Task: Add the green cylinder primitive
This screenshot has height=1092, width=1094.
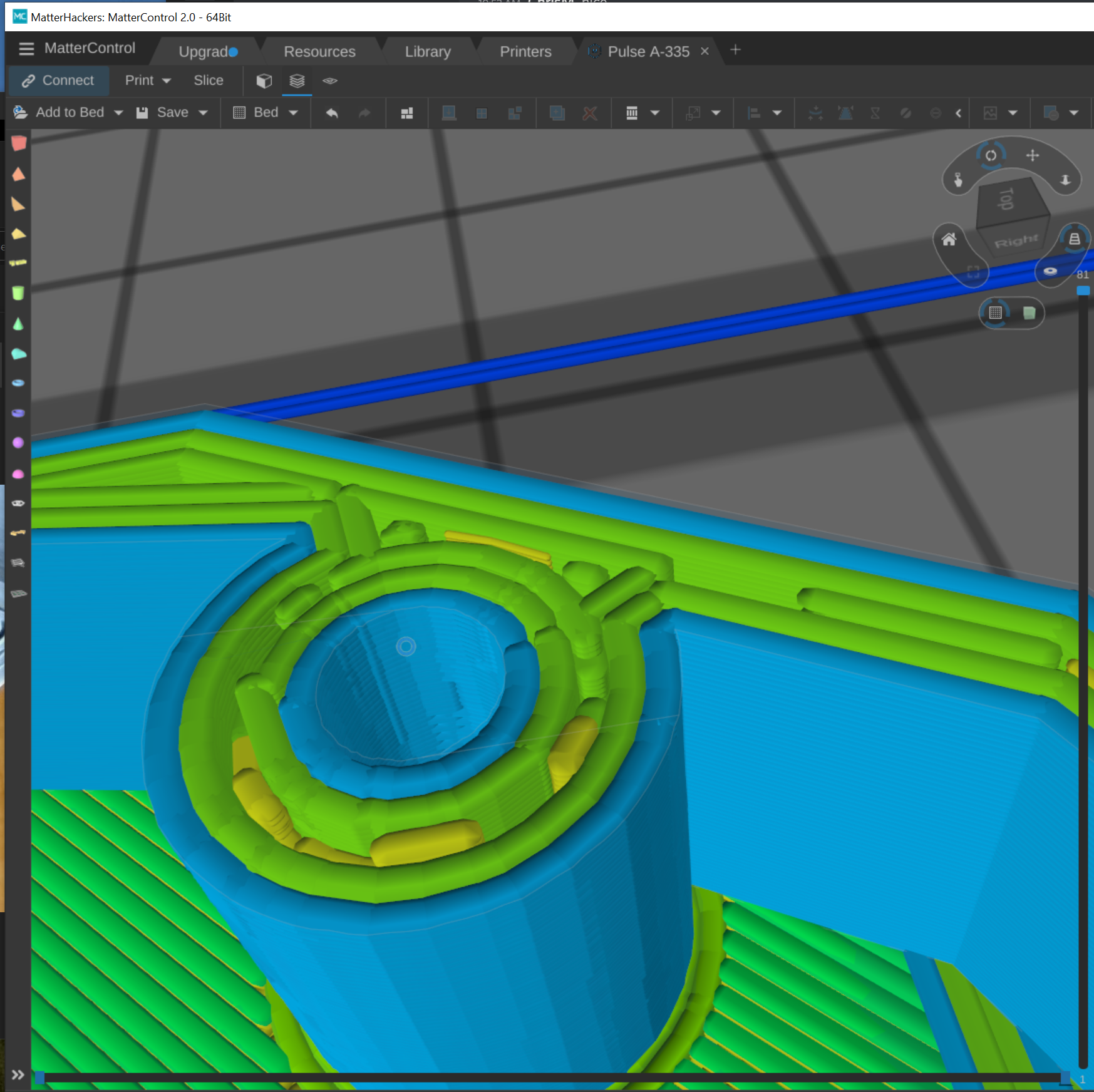Action: 18,292
